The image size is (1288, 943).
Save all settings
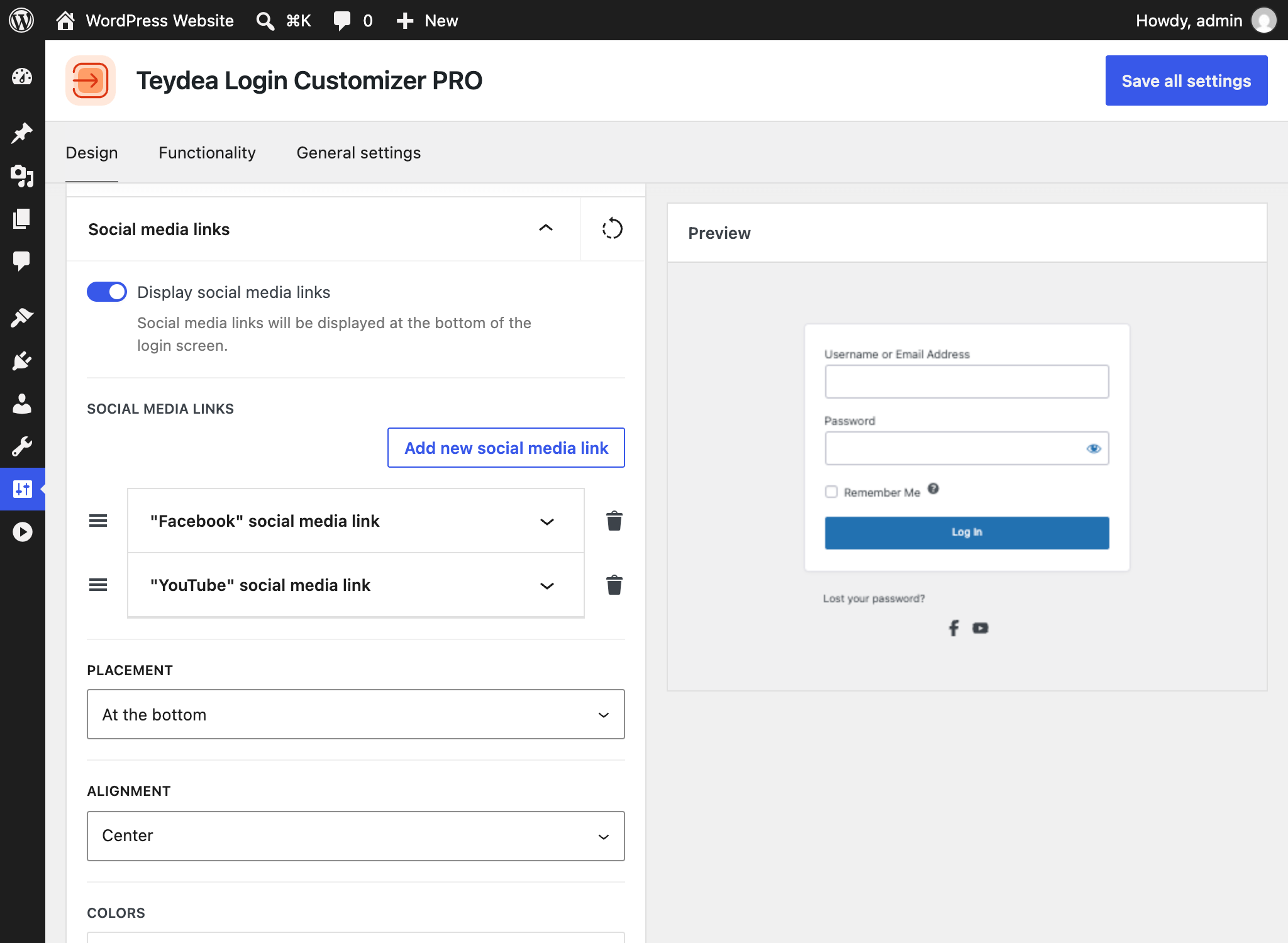click(x=1186, y=80)
